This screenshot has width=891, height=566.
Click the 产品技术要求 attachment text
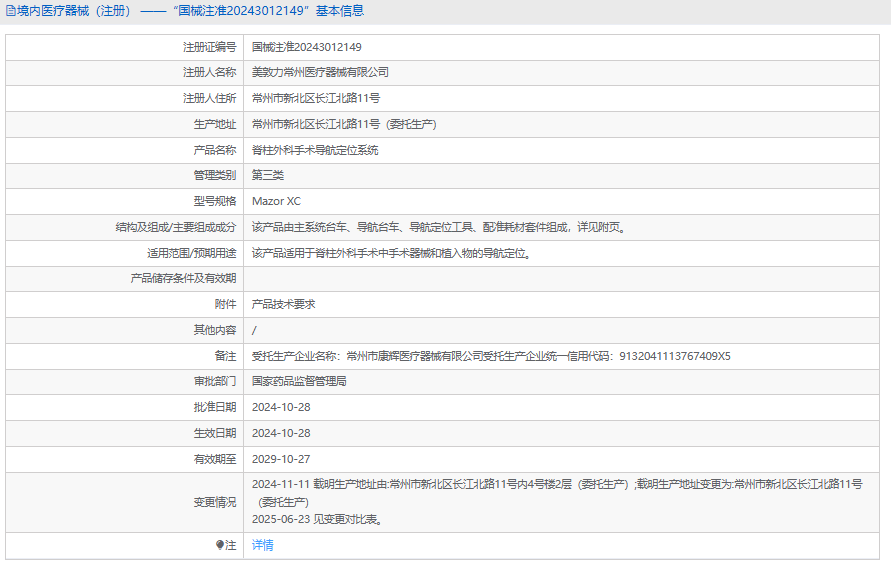[283, 304]
